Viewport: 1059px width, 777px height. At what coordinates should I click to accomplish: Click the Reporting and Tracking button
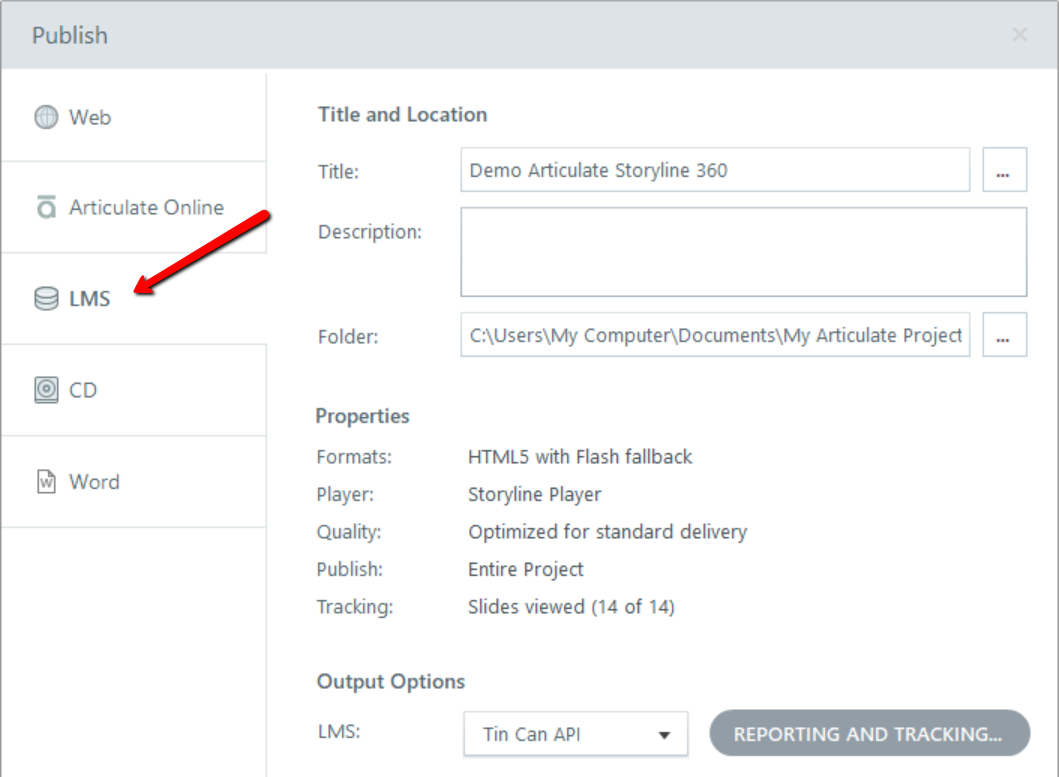tap(869, 733)
